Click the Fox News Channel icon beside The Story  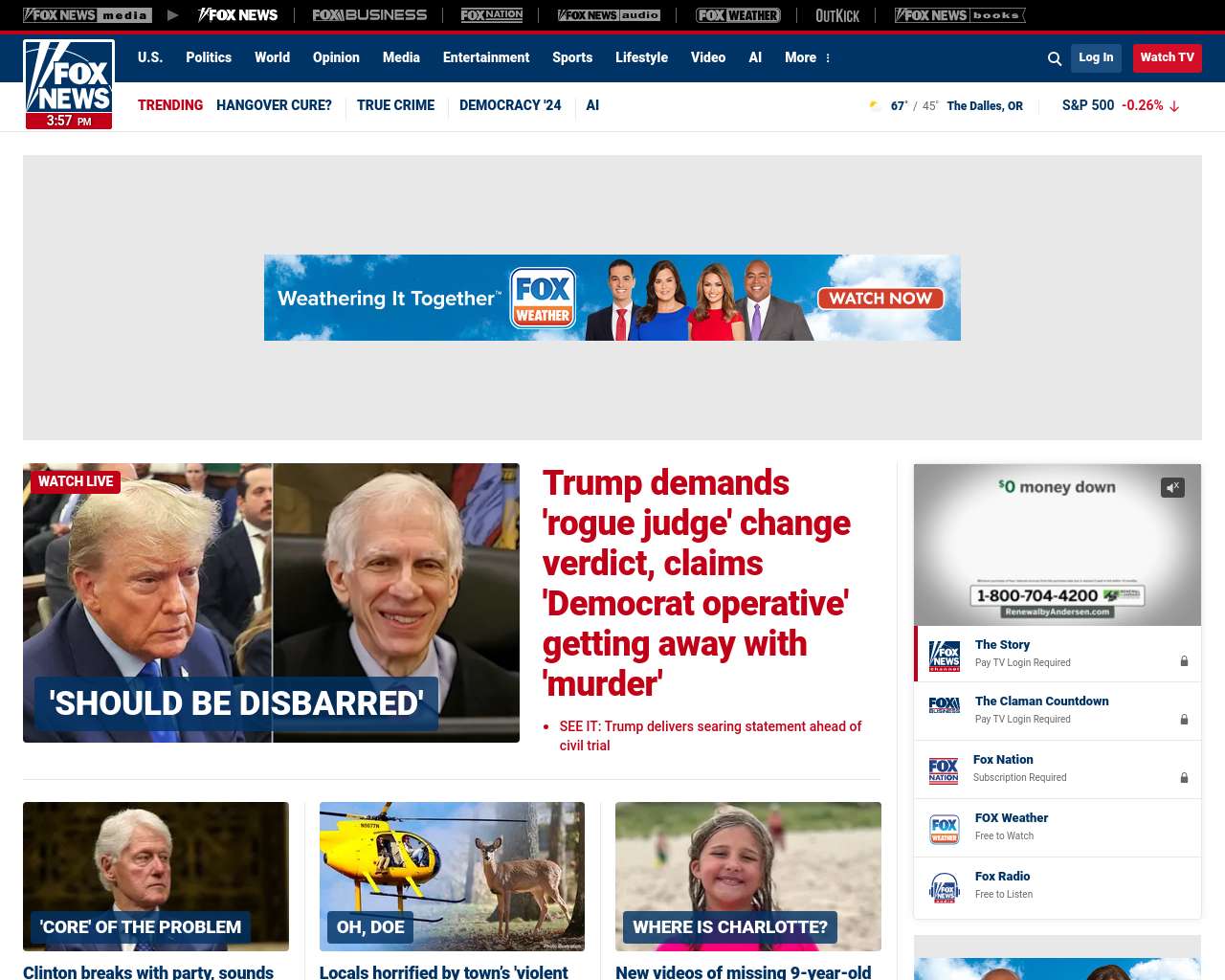945,656
